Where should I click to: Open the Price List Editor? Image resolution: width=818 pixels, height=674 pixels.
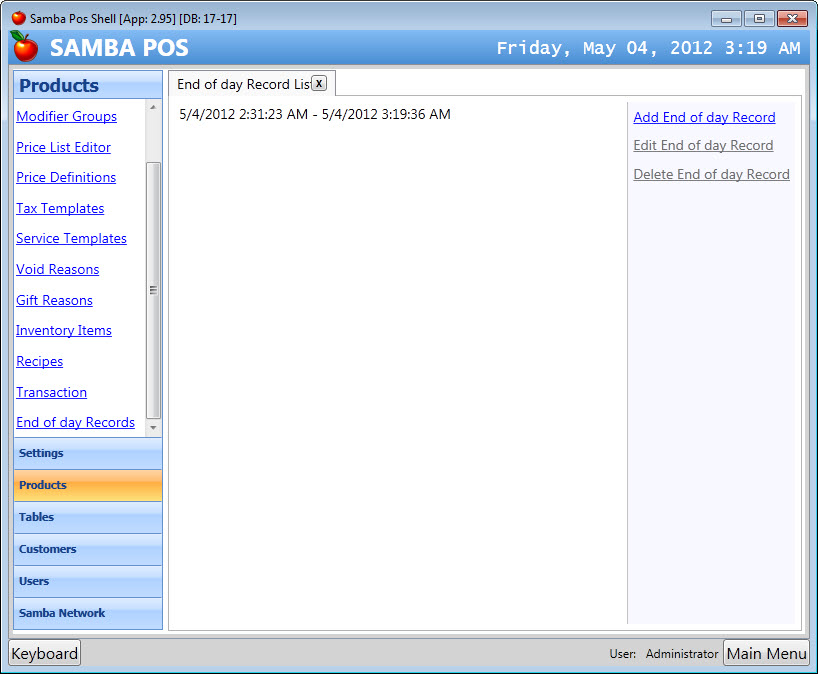point(63,147)
